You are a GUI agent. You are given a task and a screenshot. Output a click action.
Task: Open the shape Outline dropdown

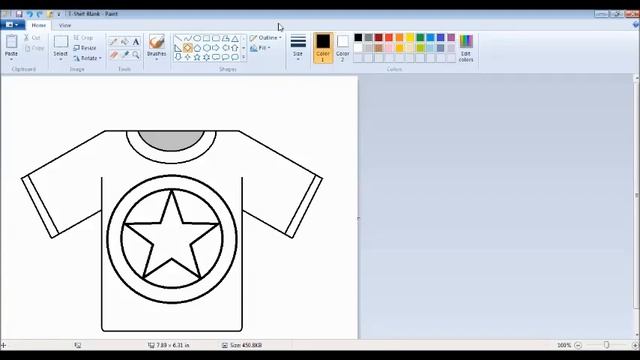tap(266, 38)
